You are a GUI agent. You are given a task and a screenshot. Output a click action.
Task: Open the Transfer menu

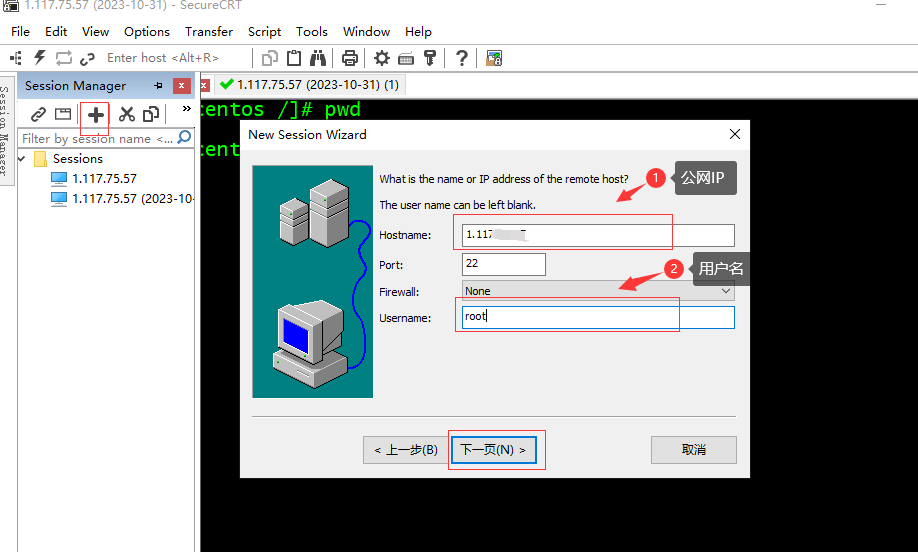click(x=209, y=32)
